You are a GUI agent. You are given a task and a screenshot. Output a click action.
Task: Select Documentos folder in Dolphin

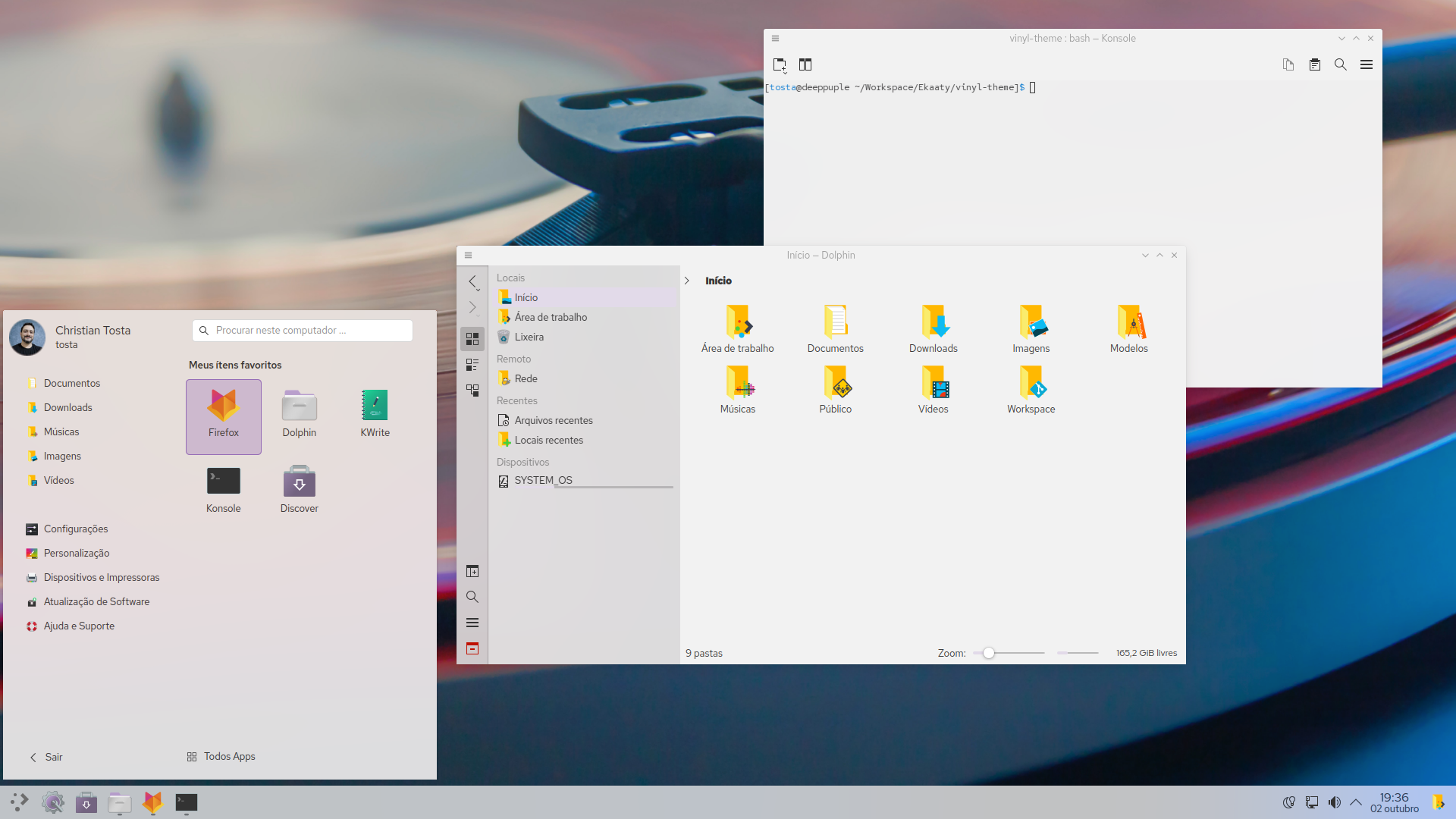(x=836, y=328)
